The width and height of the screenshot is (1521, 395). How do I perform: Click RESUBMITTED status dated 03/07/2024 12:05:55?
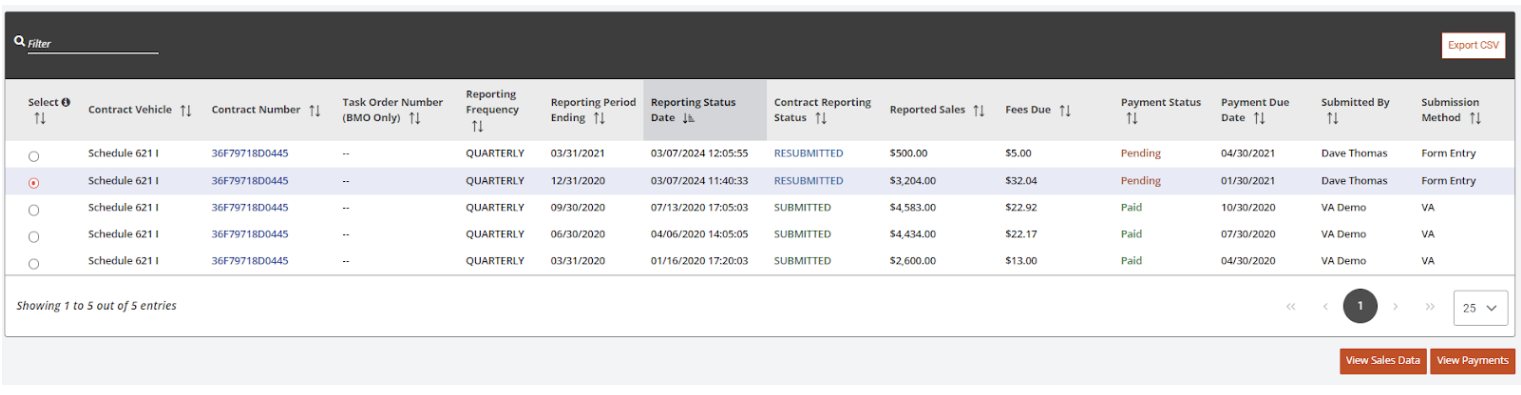(808, 154)
